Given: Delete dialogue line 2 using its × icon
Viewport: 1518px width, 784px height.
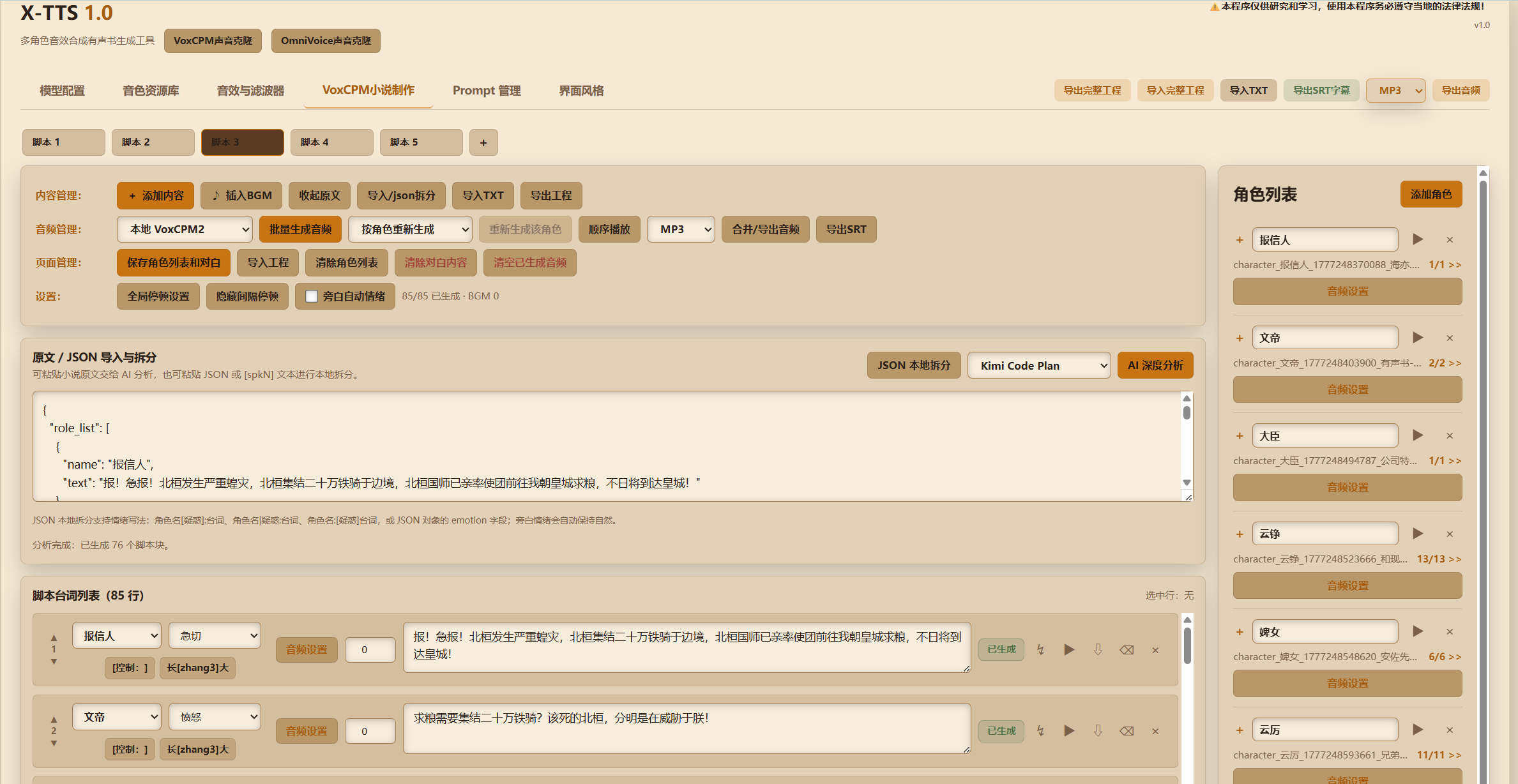Looking at the screenshot, I should (1155, 731).
